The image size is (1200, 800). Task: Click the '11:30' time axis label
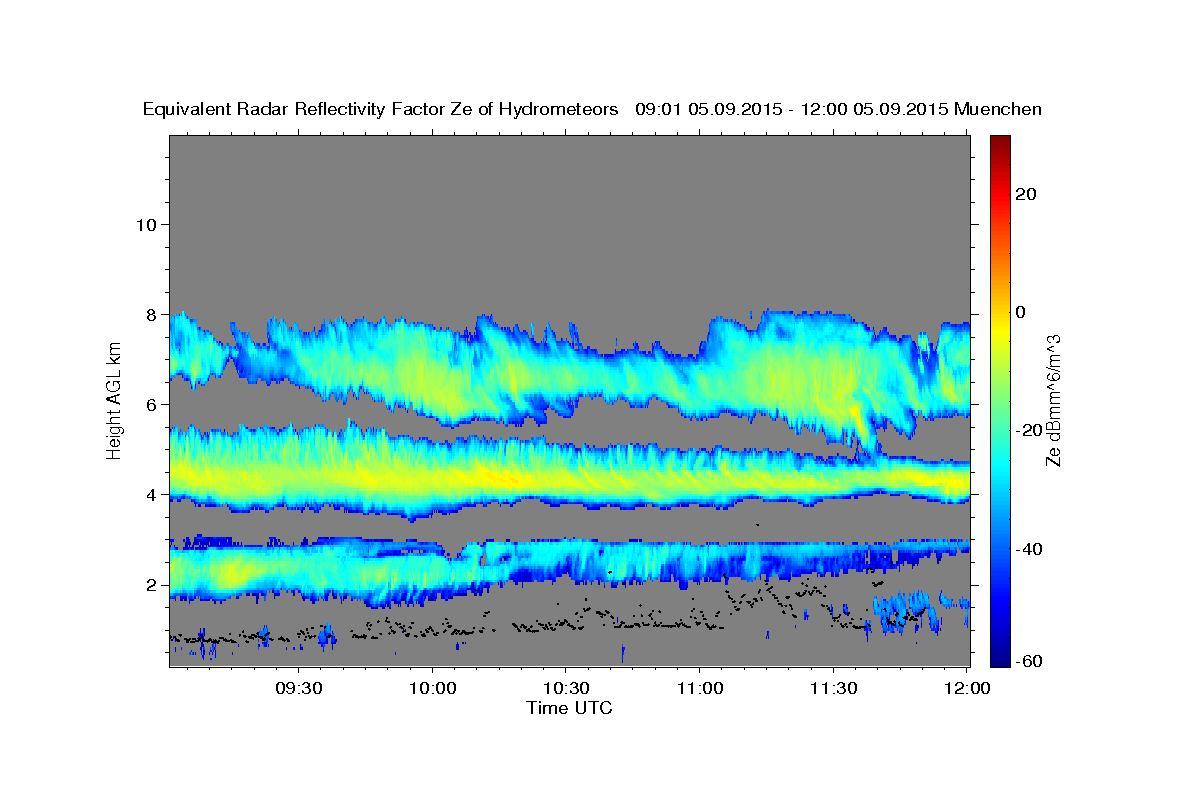[x=832, y=689]
